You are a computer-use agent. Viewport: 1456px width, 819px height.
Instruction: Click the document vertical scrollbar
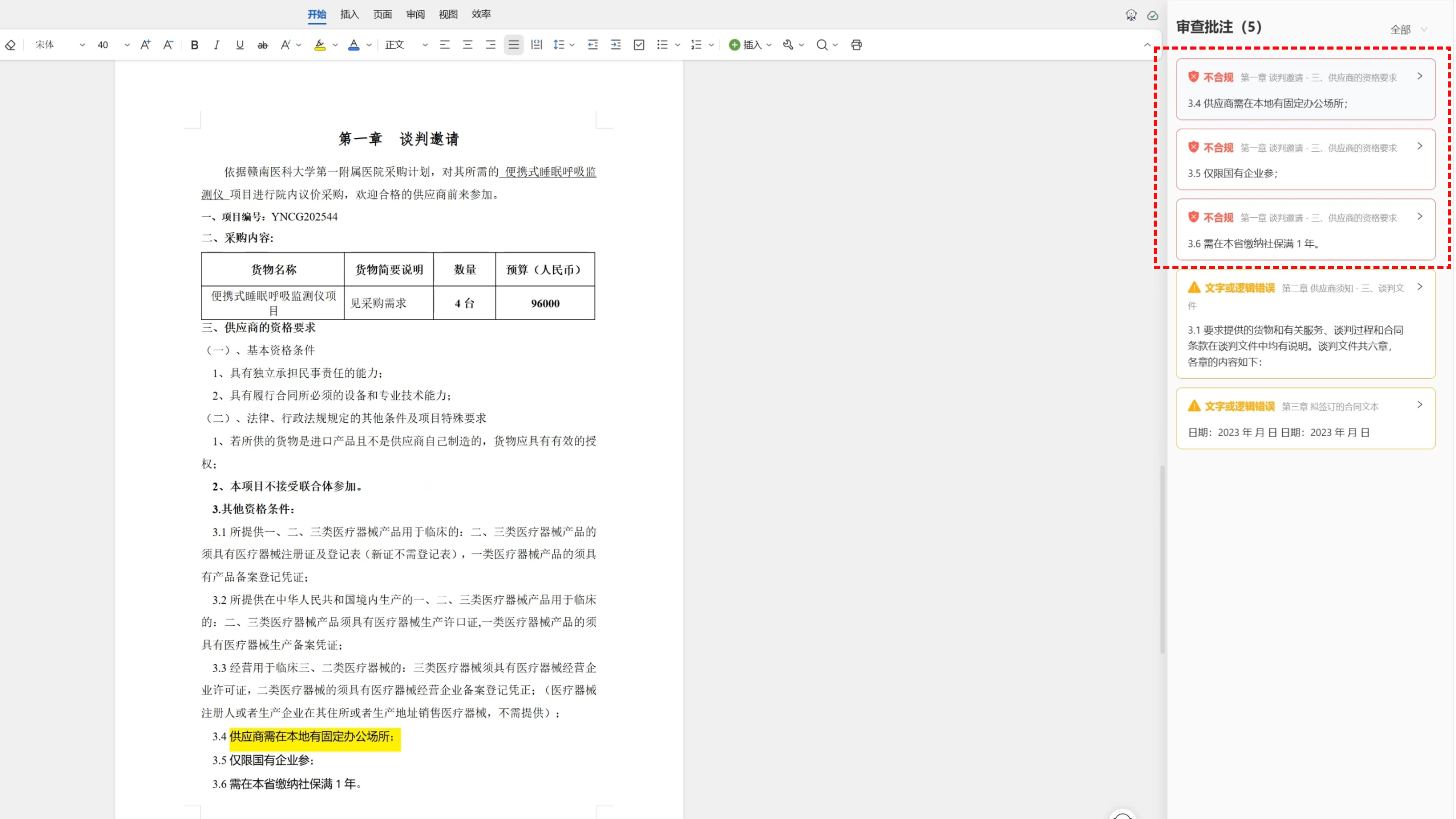(x=1162, y=559)
